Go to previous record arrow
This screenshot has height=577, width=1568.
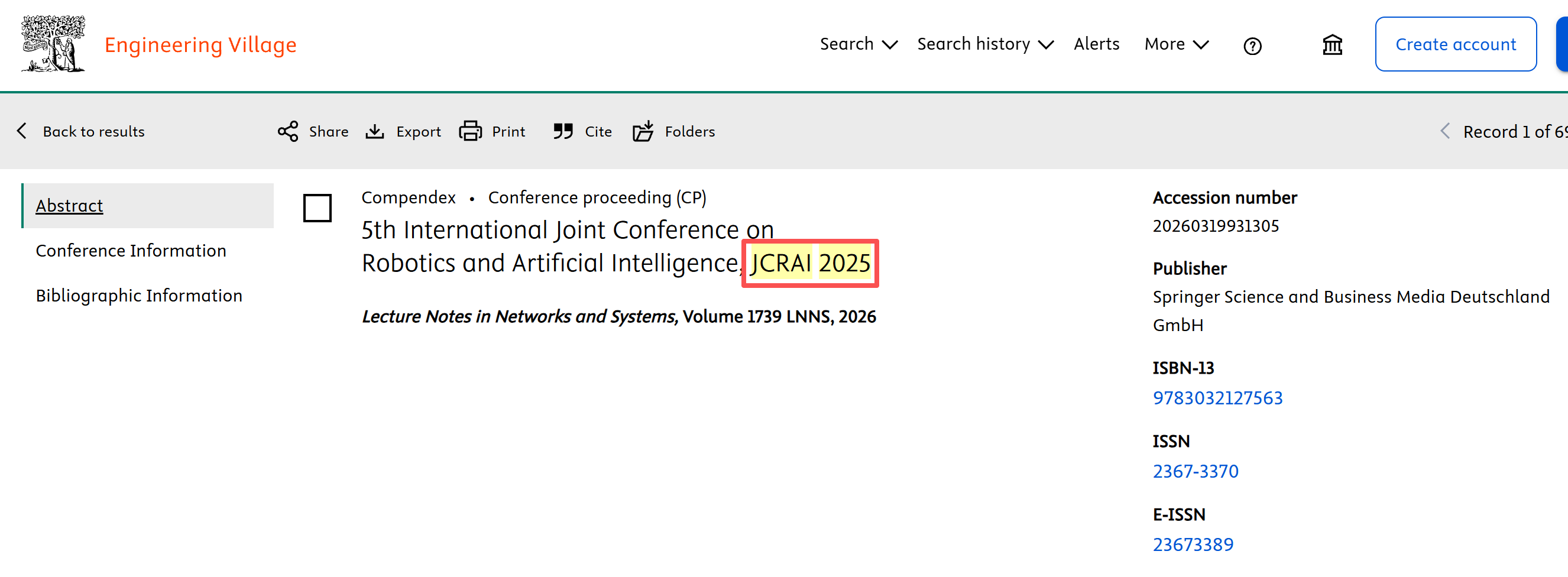[x=1444, y=131]
